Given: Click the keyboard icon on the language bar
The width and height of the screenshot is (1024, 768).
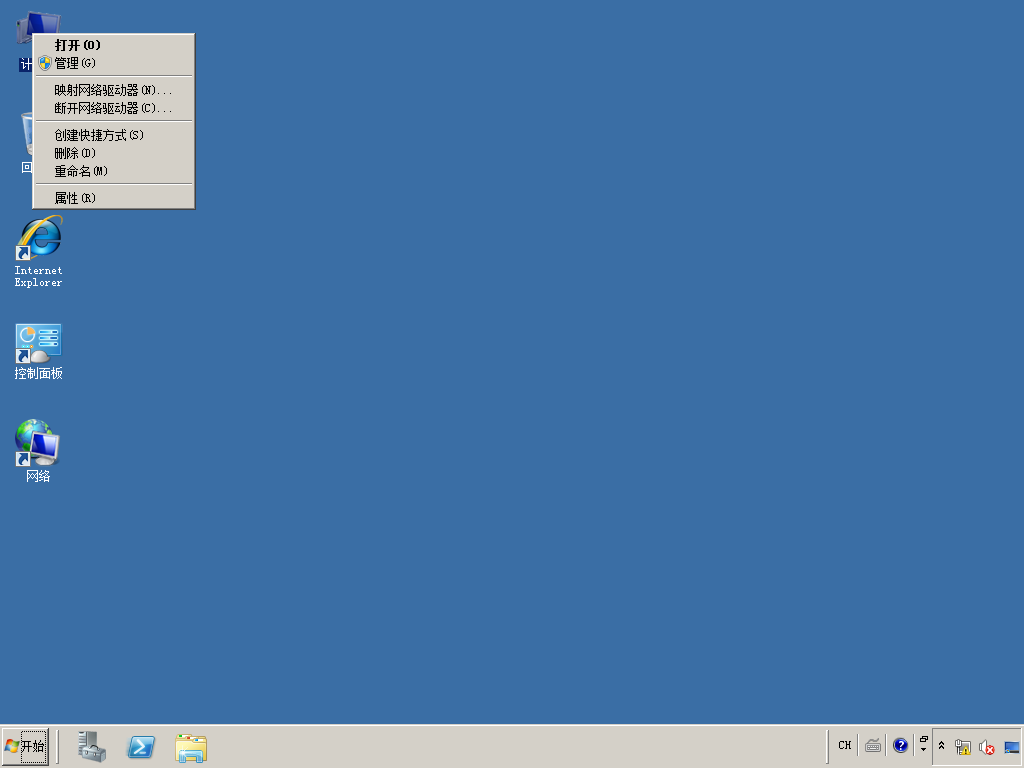Looking at the screenshot, I should [873, 745].
